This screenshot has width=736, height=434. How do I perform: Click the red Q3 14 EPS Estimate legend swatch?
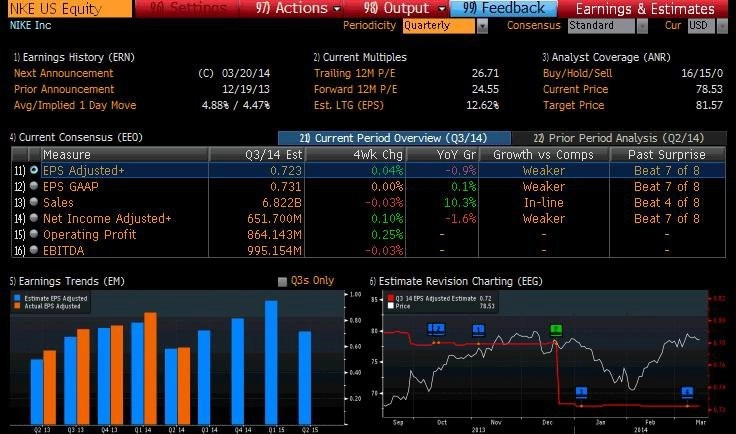tap(391, 298)
